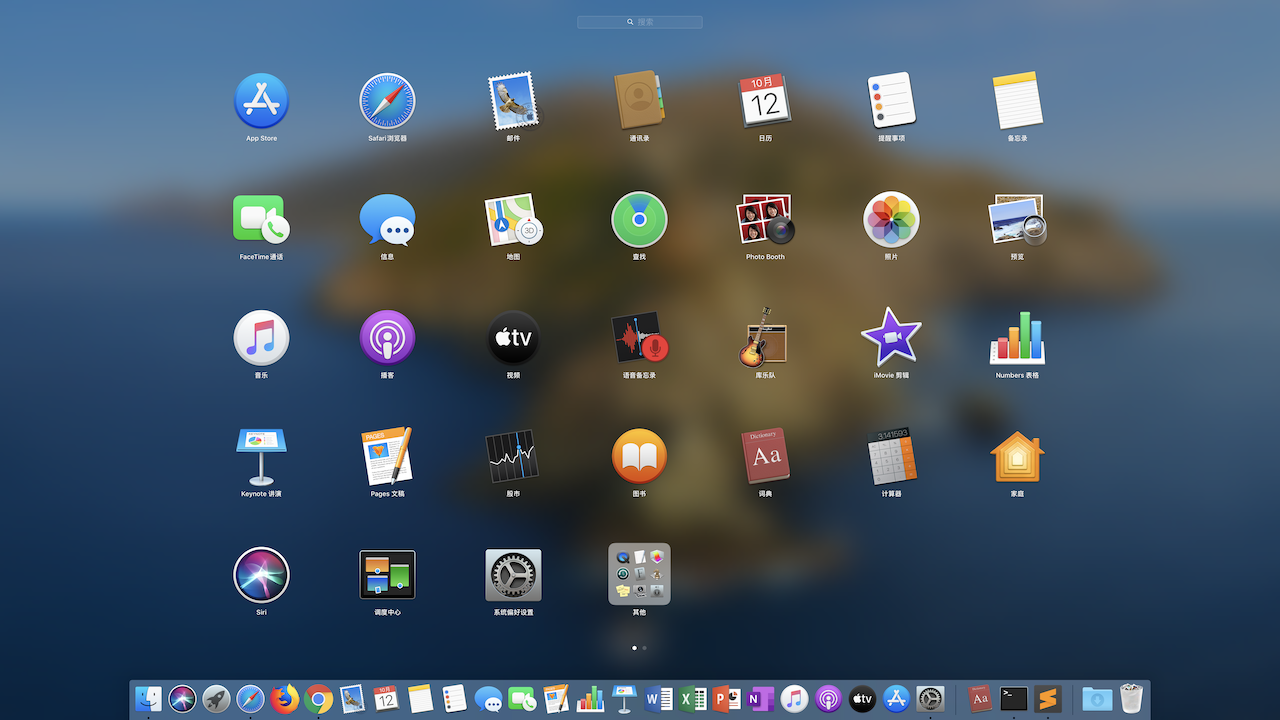Expand the 其他 folder of apps
1280x720 pixels.
click(639, 574)
